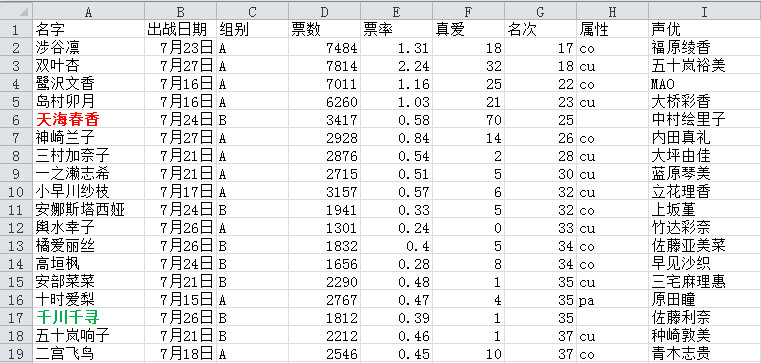Select column A header
The image size is (761, 363).
89,10
